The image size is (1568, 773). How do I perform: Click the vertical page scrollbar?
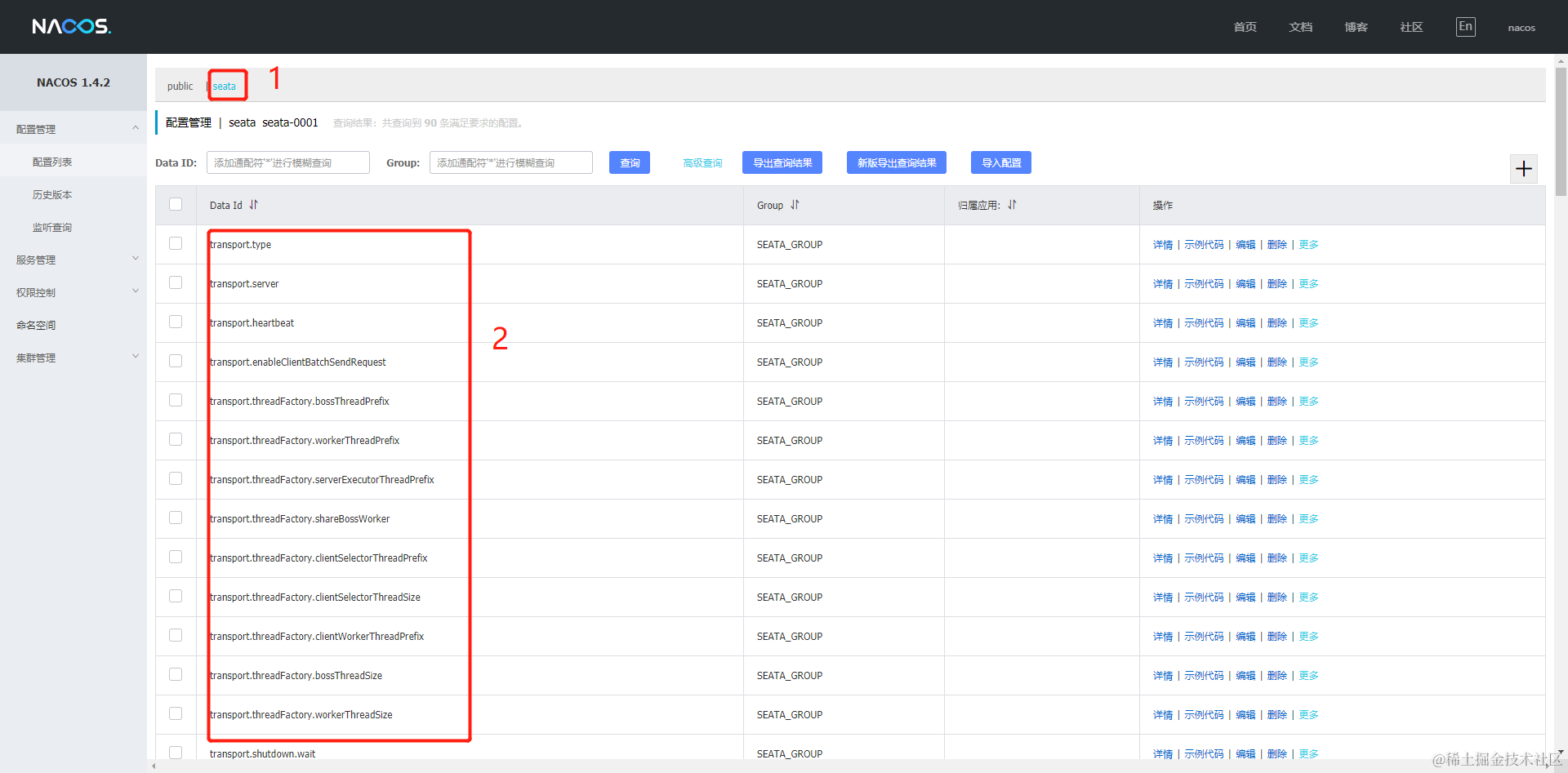1561,131
